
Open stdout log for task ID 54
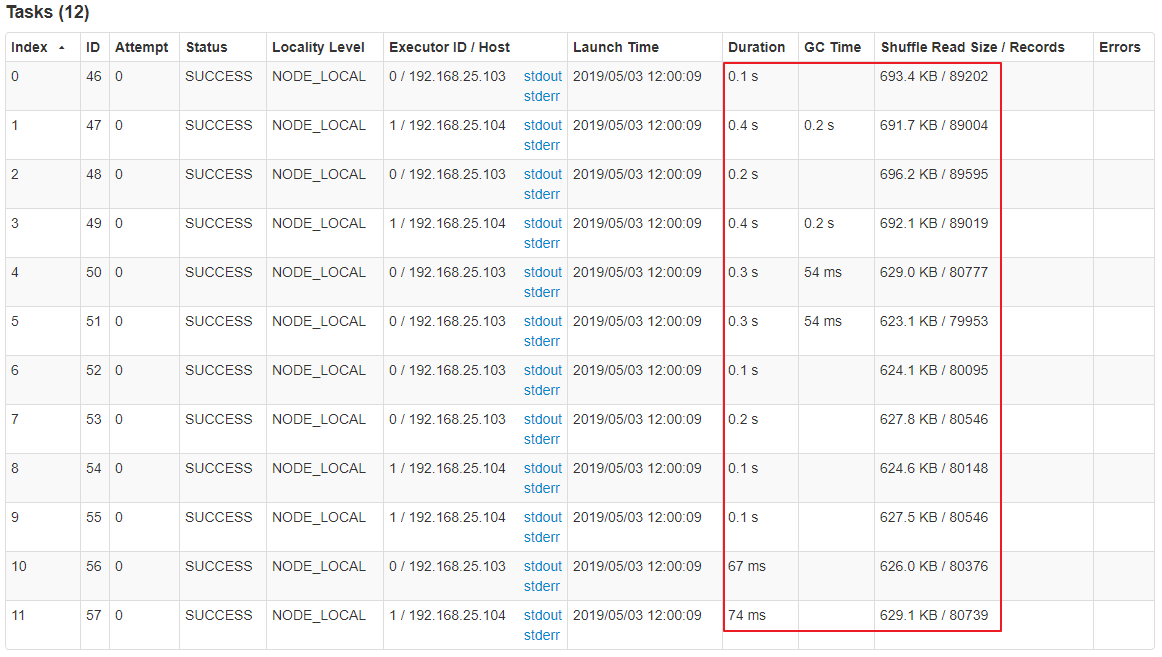click(x=542, y=468)
